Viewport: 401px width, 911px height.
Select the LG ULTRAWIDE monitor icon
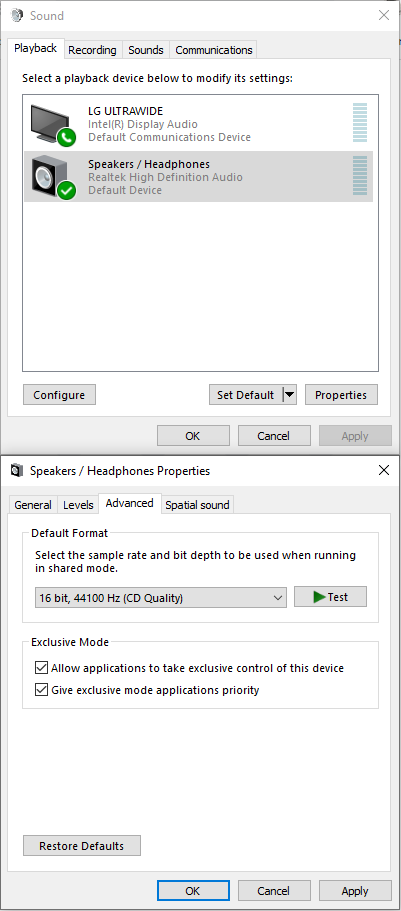49,123
